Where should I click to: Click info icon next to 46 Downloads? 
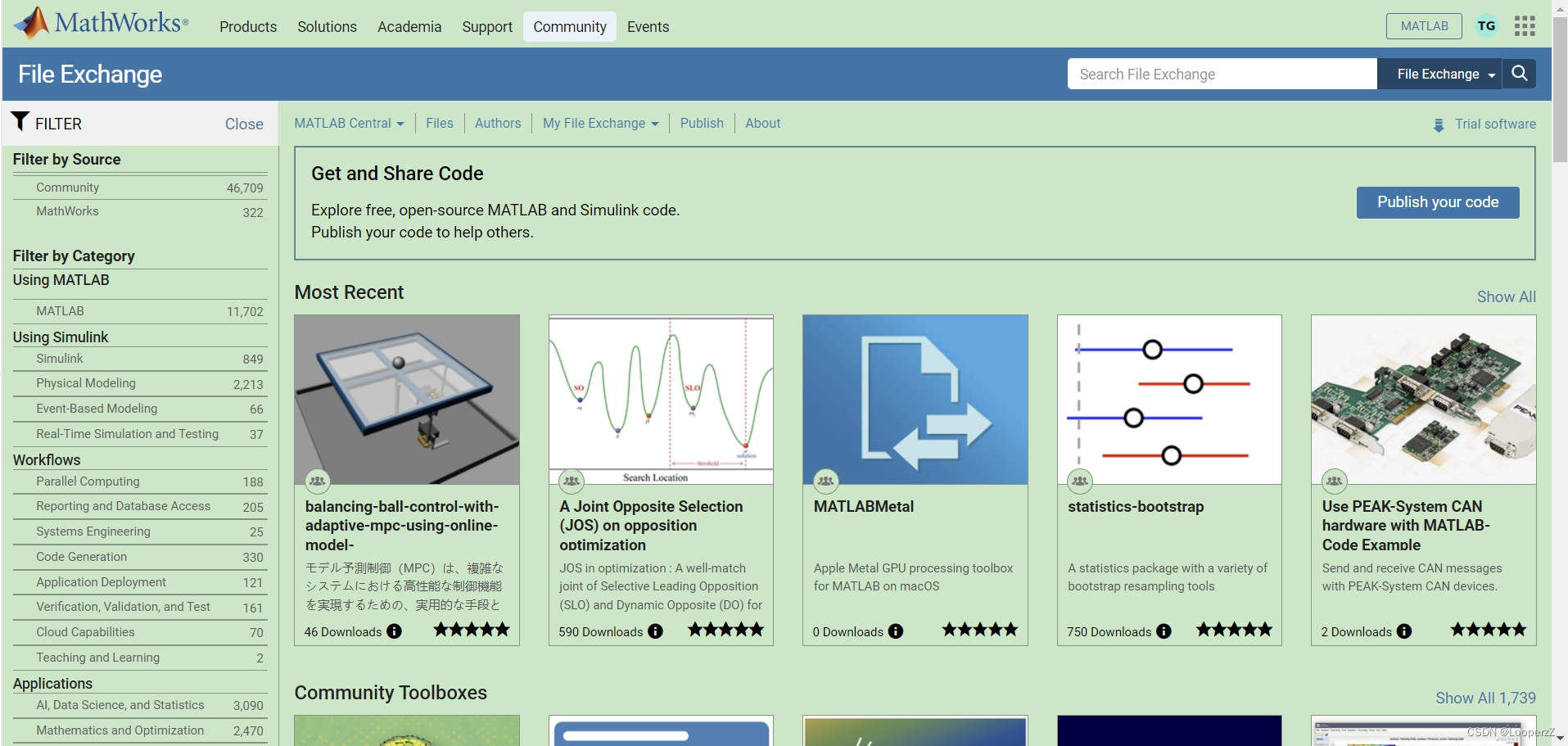395,631
